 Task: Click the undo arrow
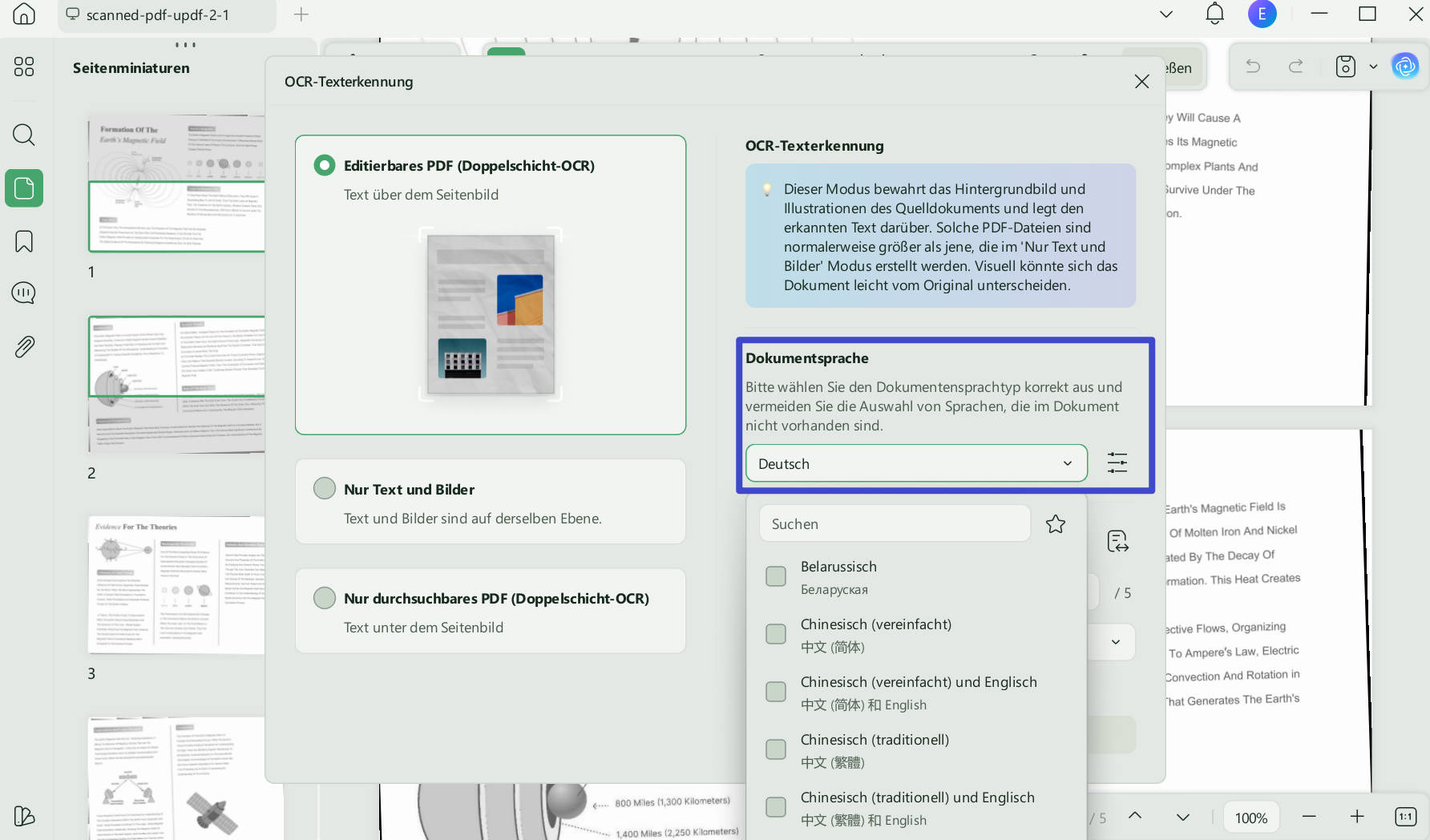click(1253, 67)
